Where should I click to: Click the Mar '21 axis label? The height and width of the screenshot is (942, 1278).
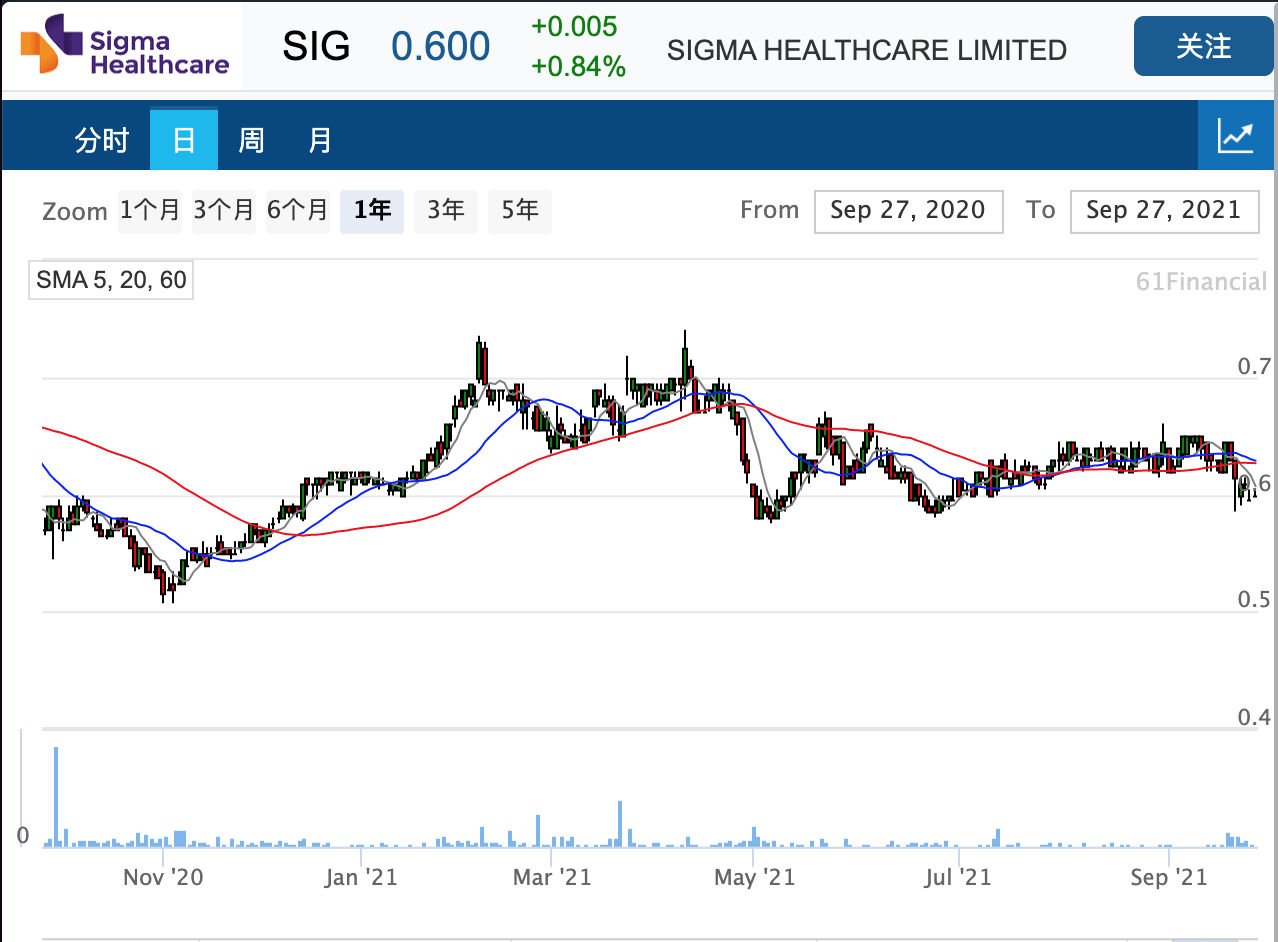552,877
